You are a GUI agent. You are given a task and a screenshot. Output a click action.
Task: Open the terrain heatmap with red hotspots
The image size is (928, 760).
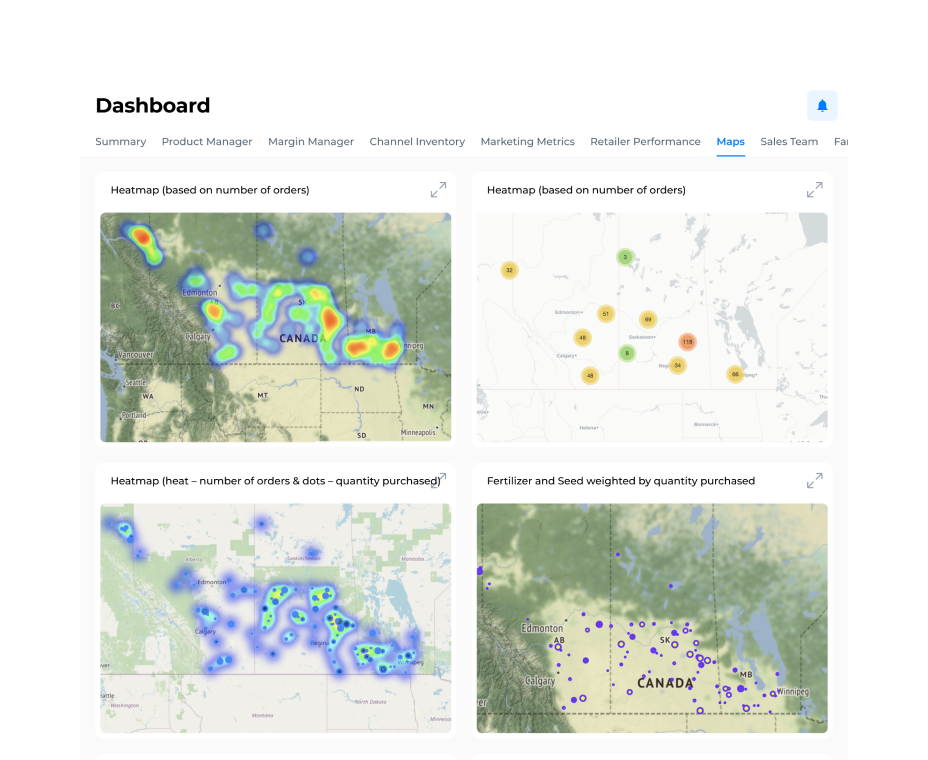click(276, 327)
